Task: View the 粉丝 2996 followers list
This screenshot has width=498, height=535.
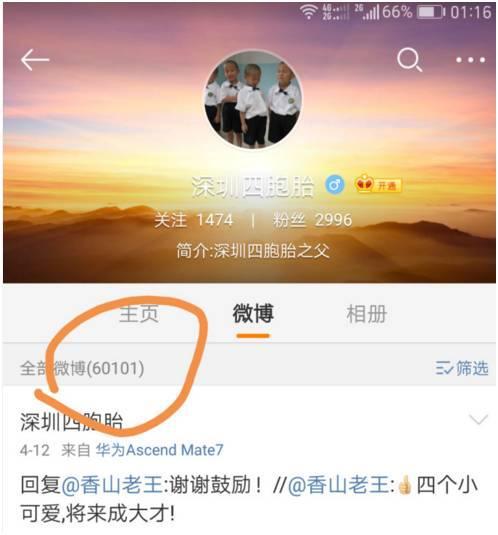Action: [312, 220]
